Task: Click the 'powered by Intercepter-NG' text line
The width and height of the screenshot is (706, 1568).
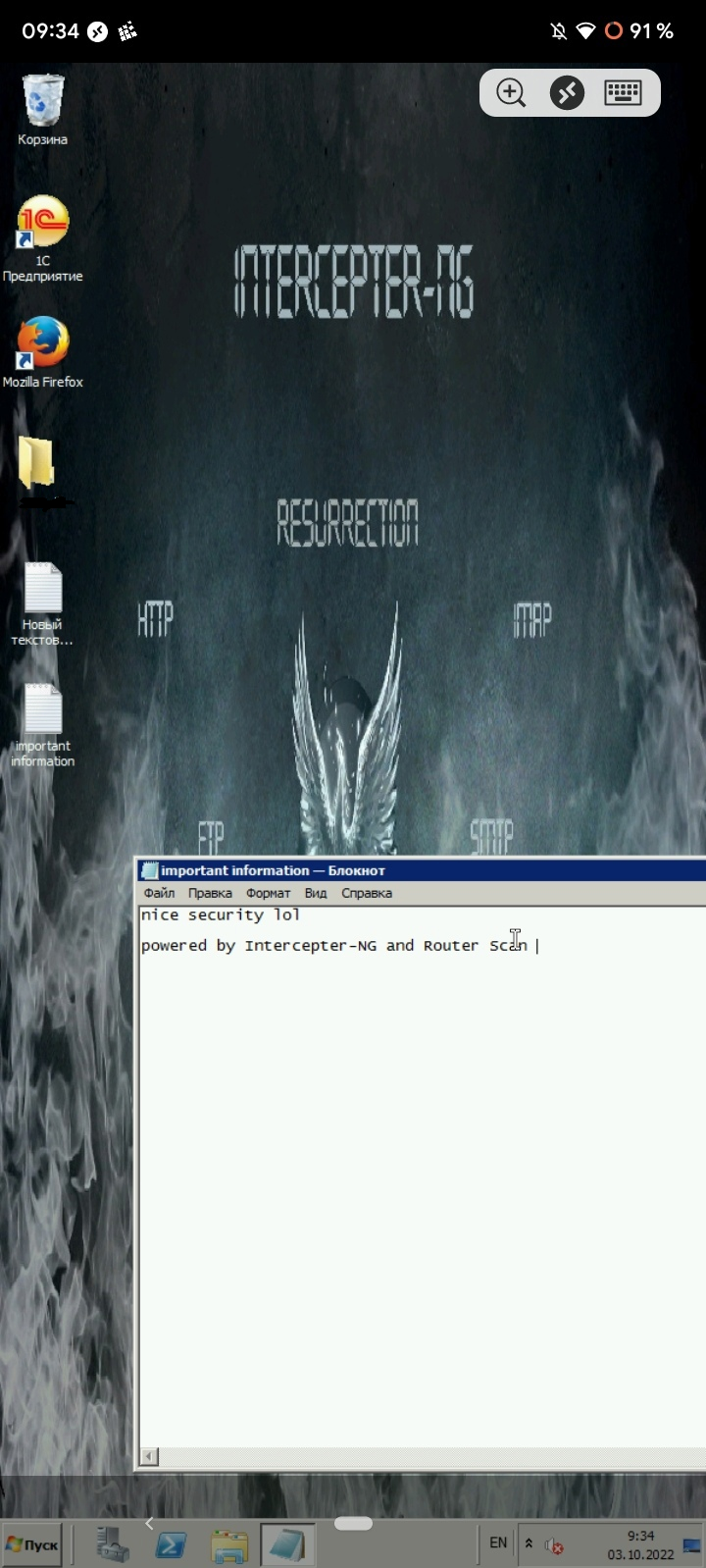Action: point(334,946)
